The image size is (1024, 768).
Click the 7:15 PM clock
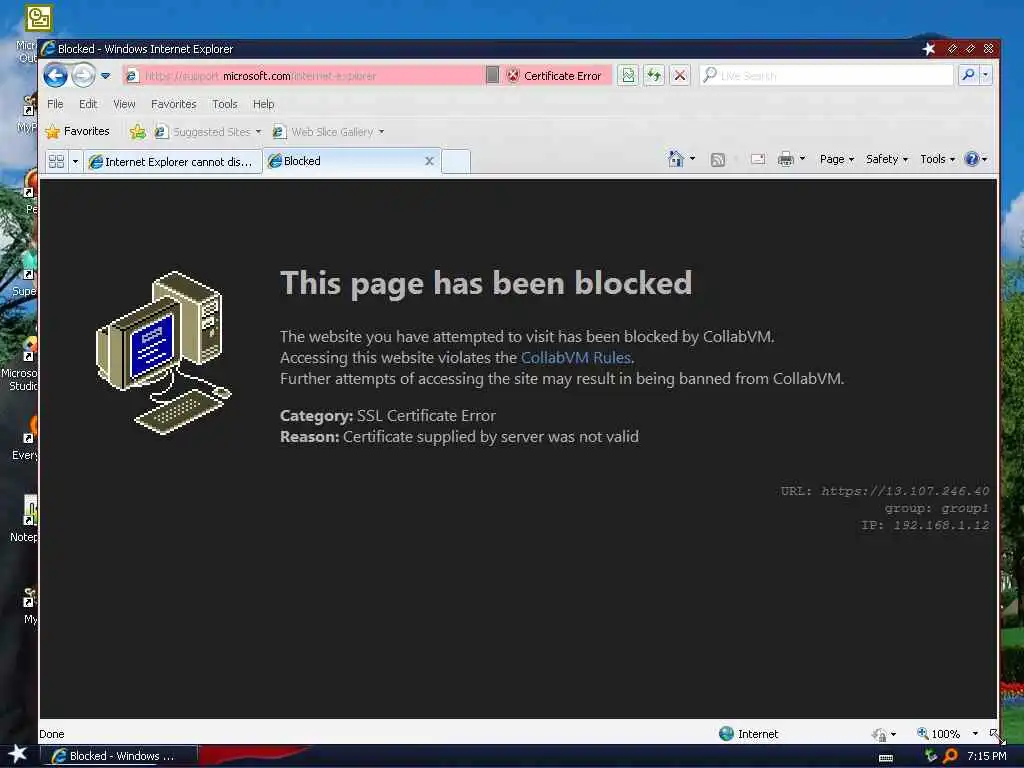(x=986, y=756)
